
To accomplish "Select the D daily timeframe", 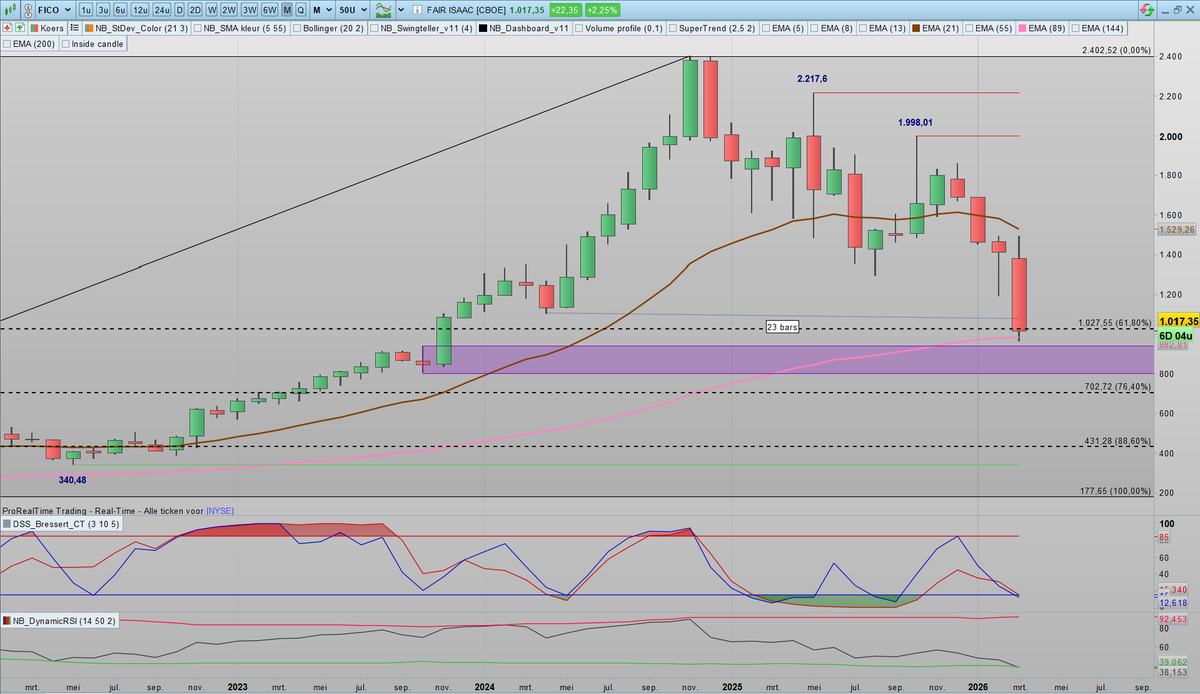I will click(180, 10).
